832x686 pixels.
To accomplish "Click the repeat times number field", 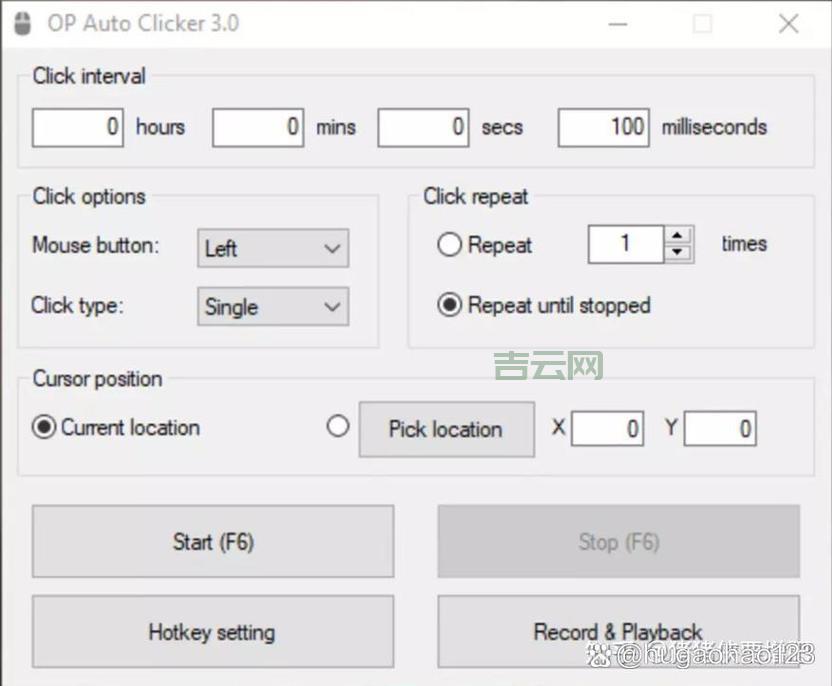I will (x=625, y=244).
